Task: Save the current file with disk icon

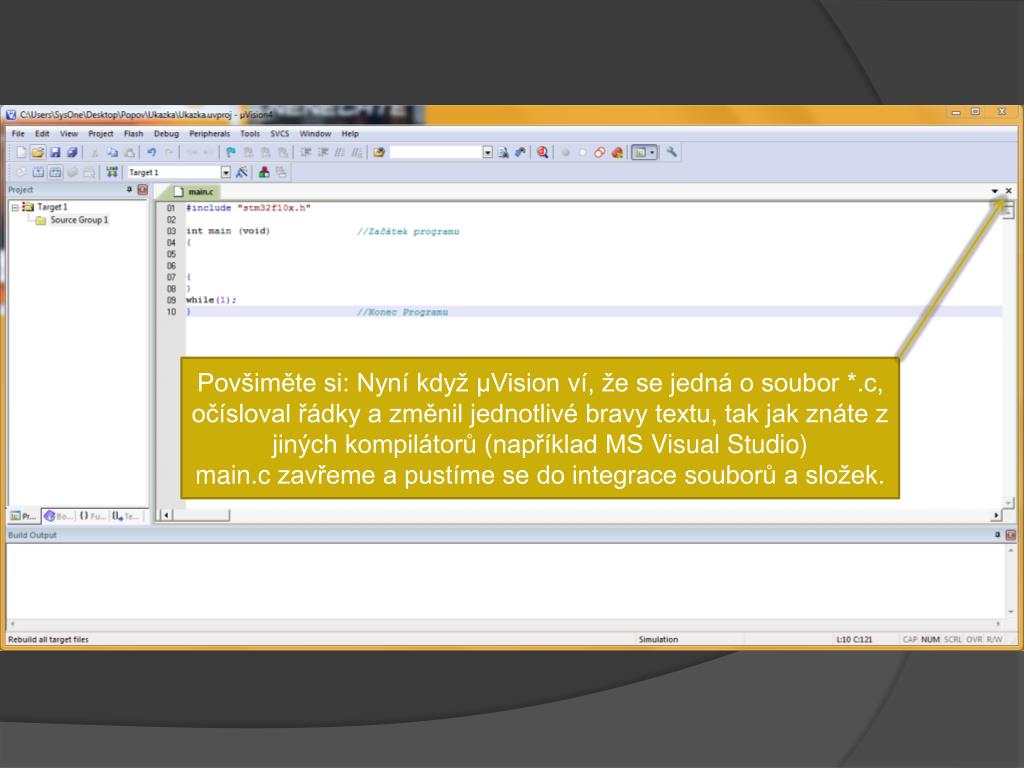Action: point(55,153)
